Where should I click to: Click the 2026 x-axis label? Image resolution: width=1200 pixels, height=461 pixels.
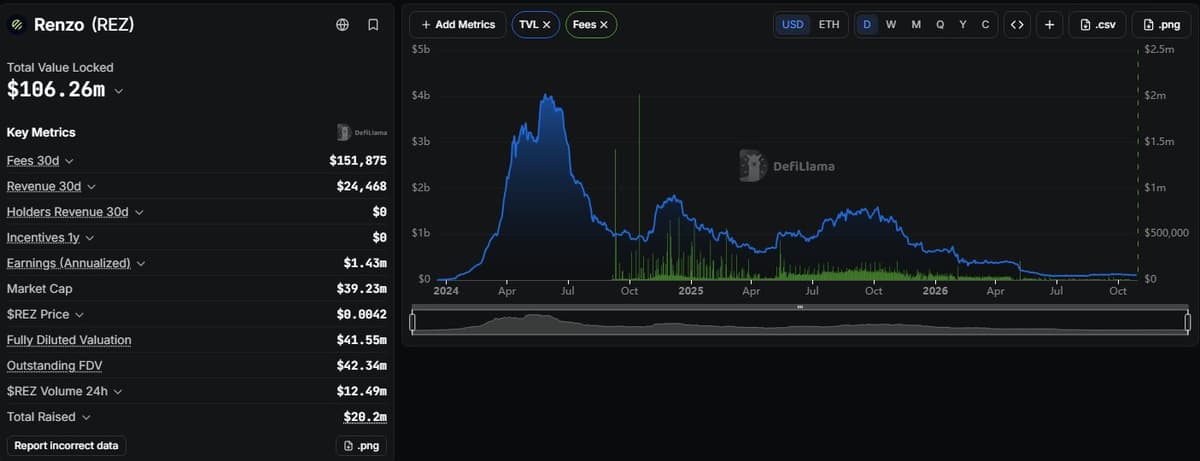(935, 292)
